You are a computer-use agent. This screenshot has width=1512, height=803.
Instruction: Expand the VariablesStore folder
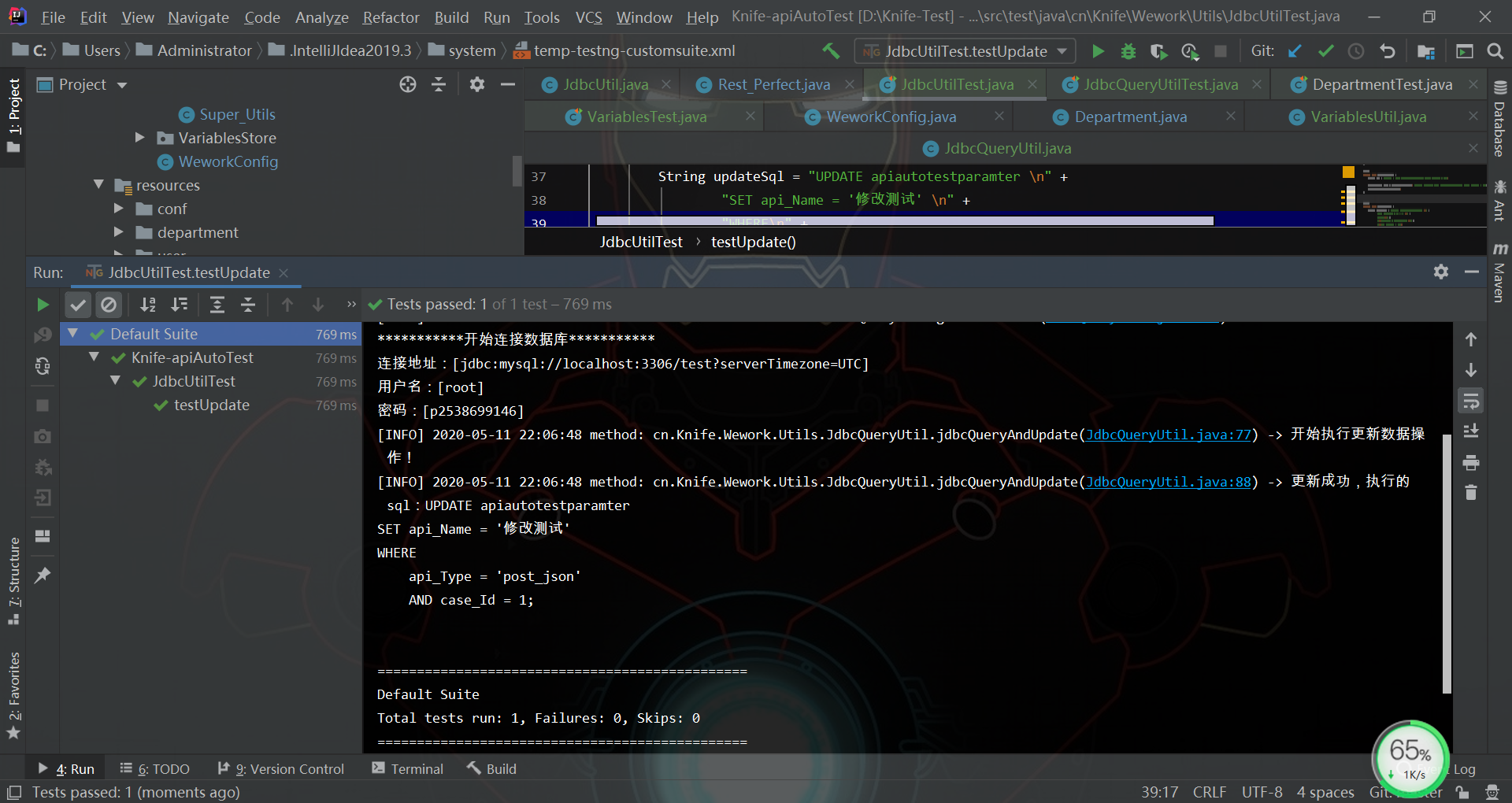click(139, 138)
